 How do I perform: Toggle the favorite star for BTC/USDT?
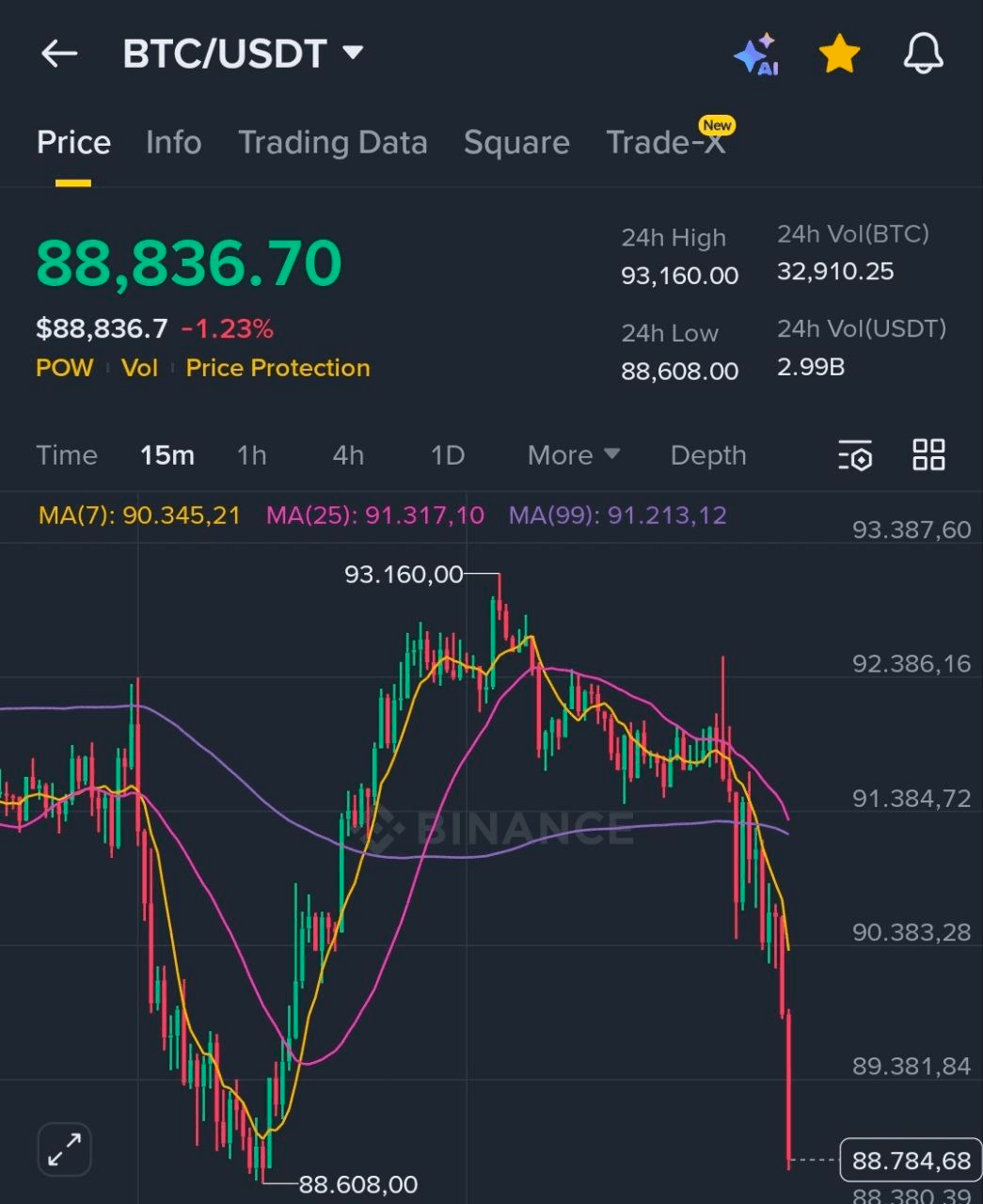pos(839,55)
